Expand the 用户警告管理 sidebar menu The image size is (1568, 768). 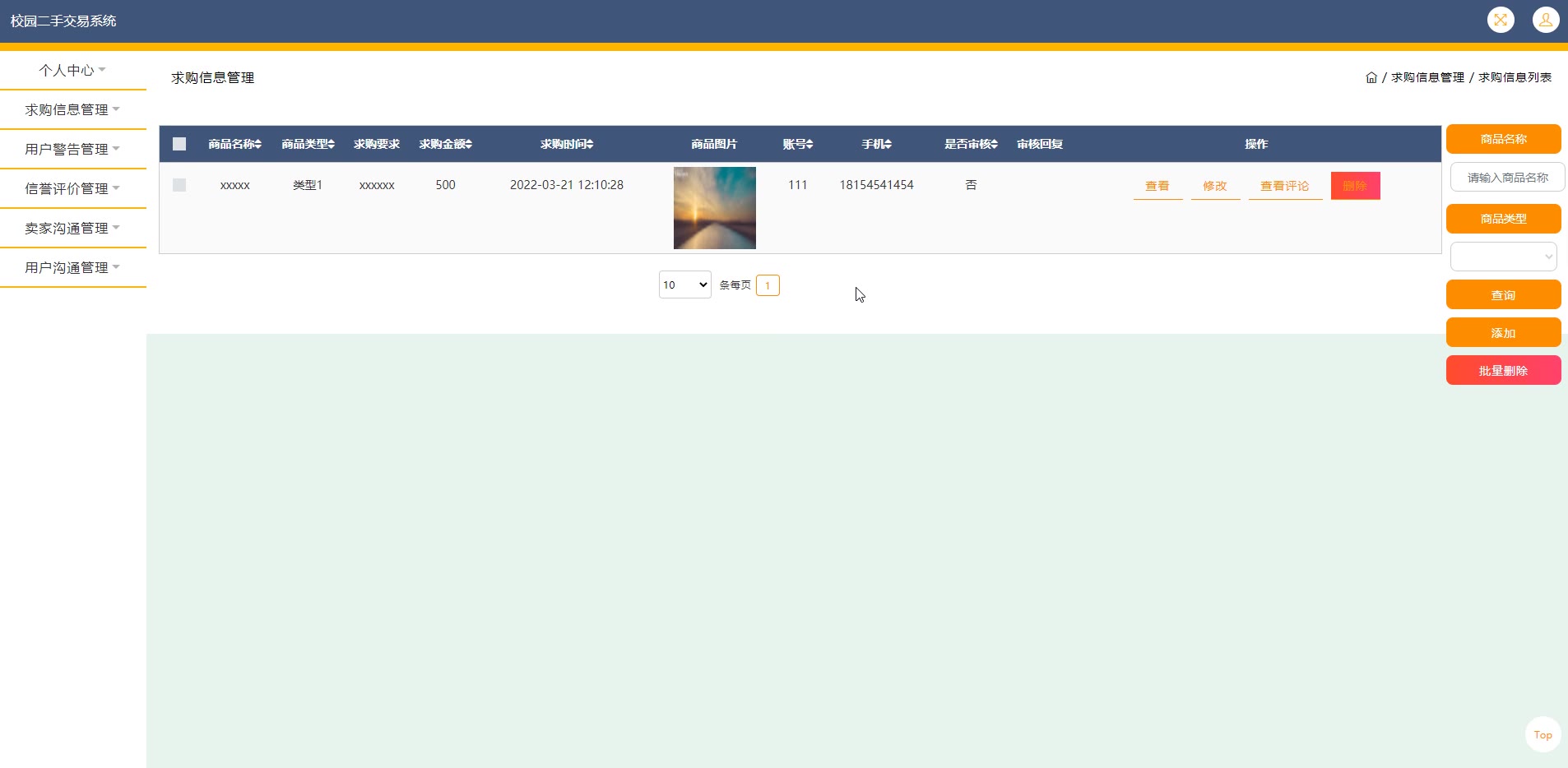tap(72, 149)
